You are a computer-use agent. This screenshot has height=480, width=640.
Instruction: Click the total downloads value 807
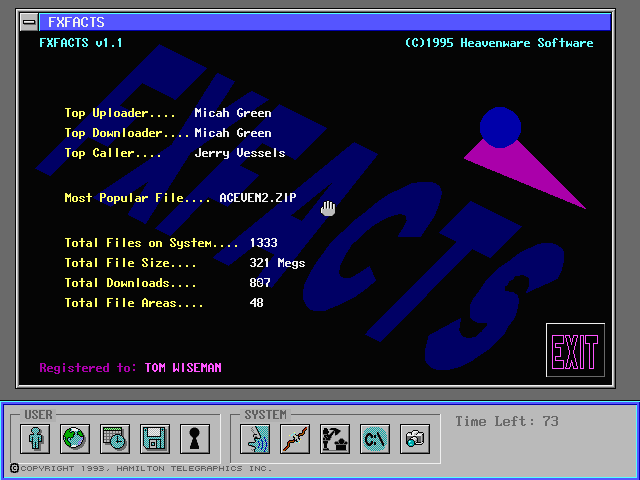pyautogui.click(x=260, y=283)
